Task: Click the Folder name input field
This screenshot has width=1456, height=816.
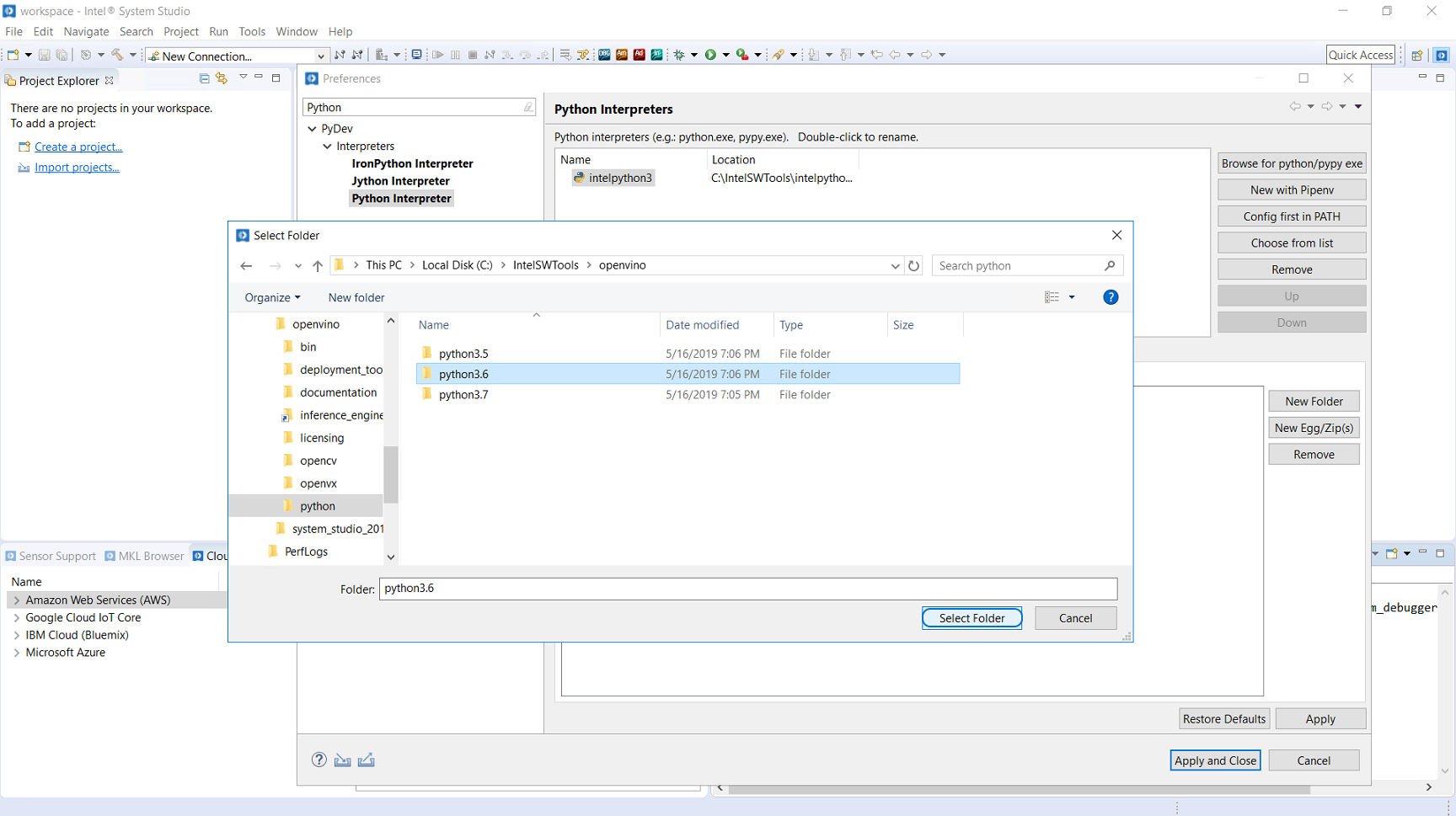Action: [748, 589]
